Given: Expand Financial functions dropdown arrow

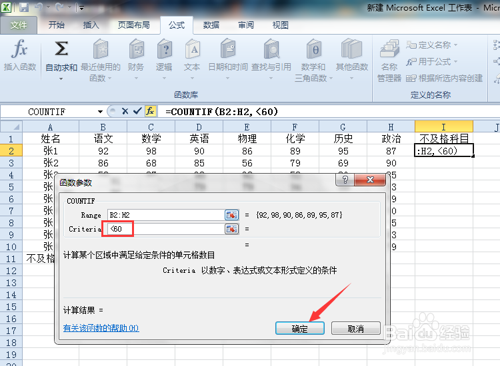Looking at the screenshot, I should tap(136, 78).
